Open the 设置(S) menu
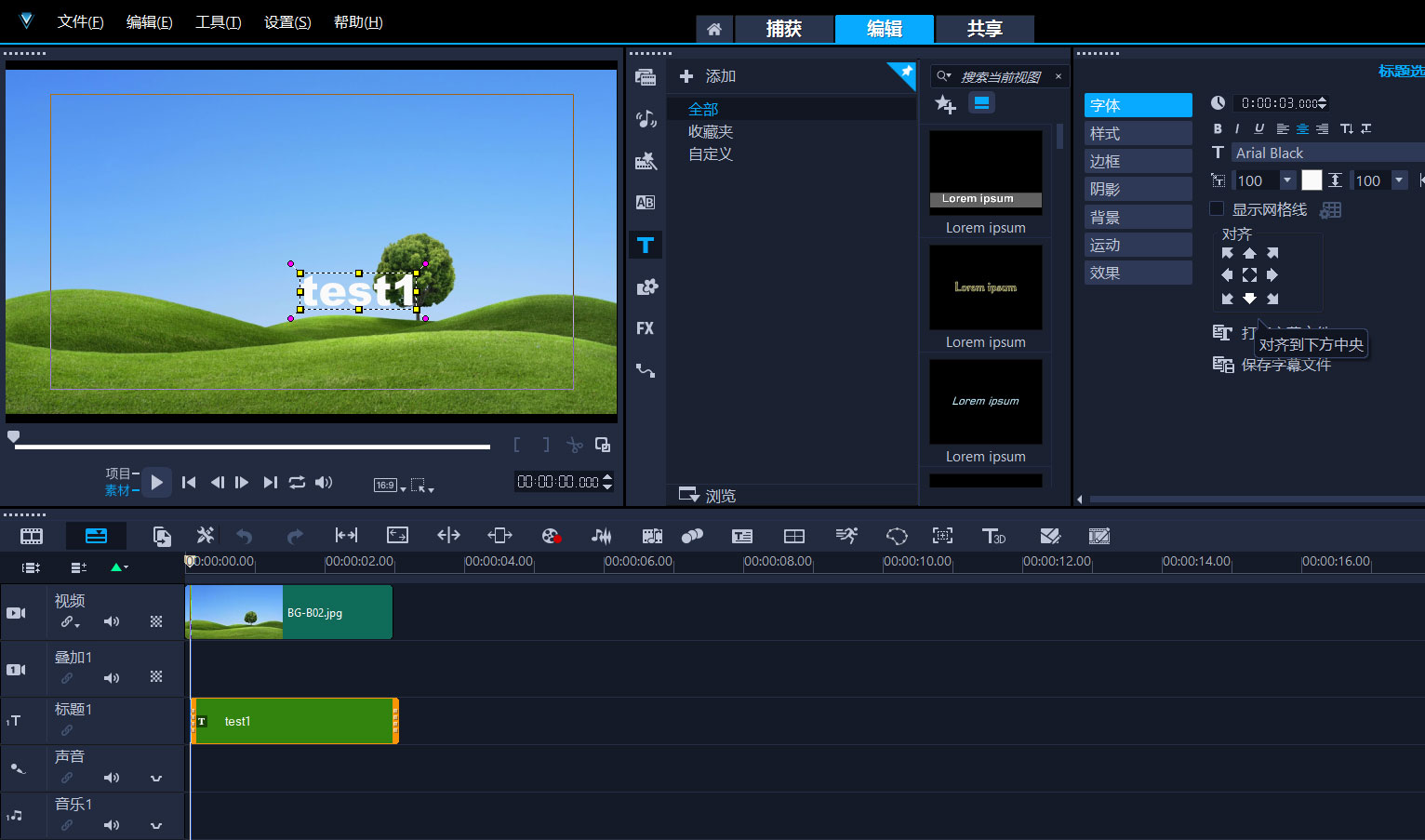The image size is (1425, 840). (287, 22)
